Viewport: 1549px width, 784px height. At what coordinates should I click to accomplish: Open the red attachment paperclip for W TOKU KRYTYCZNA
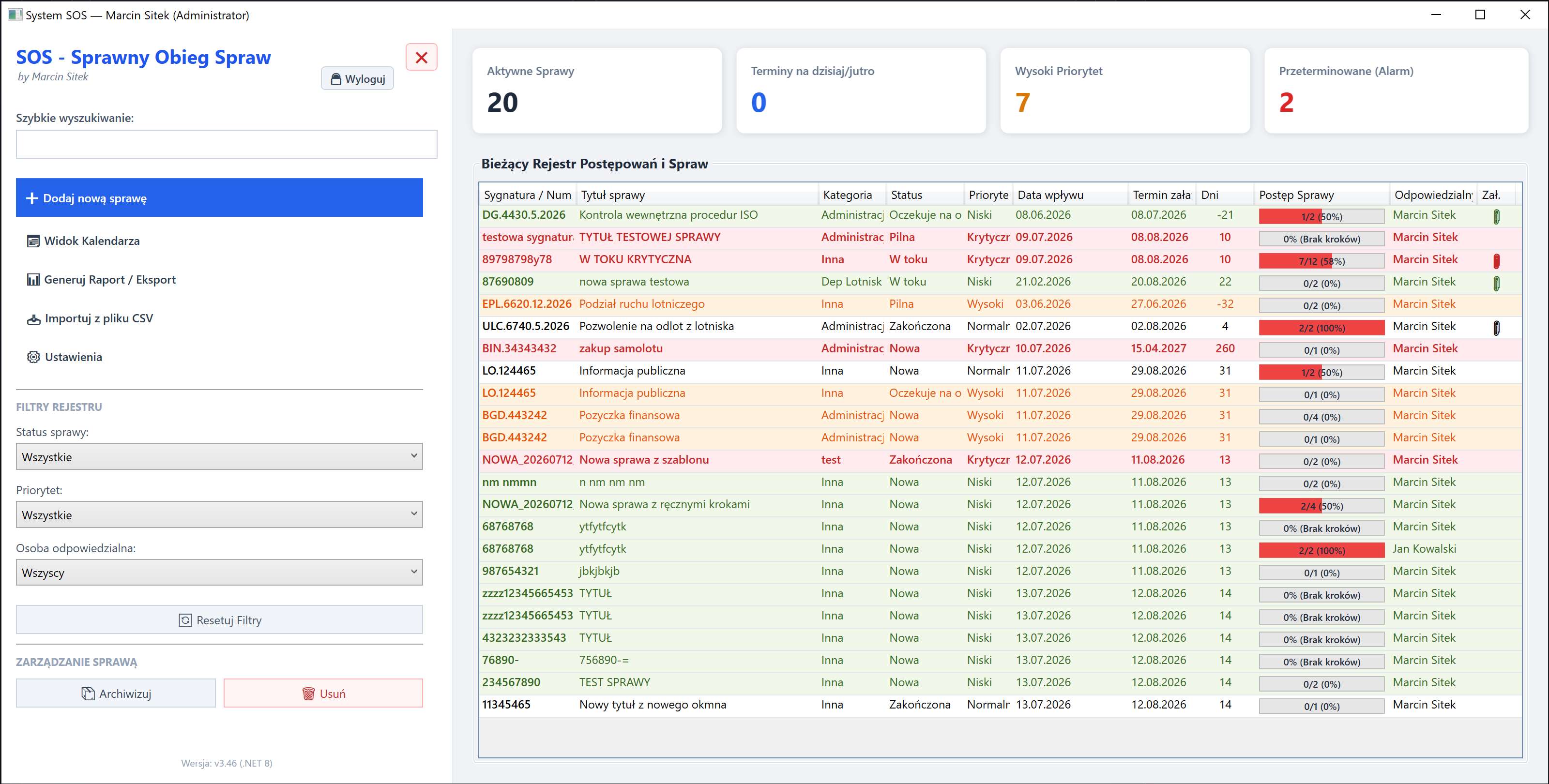click(1496, 261)
